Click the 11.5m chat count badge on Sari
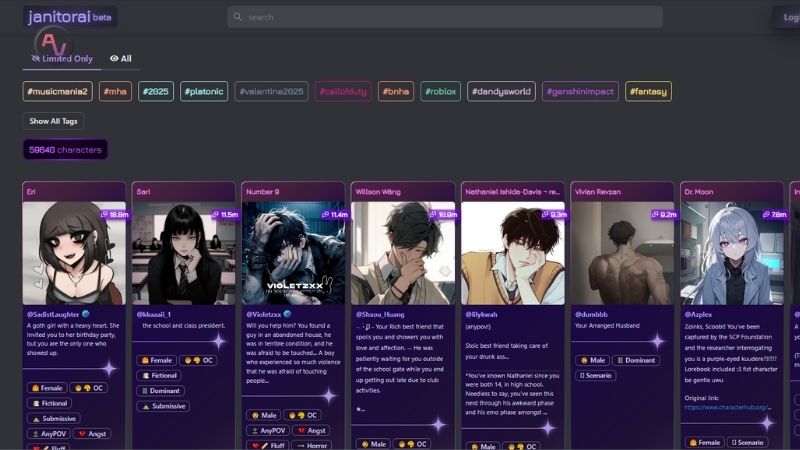Screen dimensions: 800x450 coord(225,215)
